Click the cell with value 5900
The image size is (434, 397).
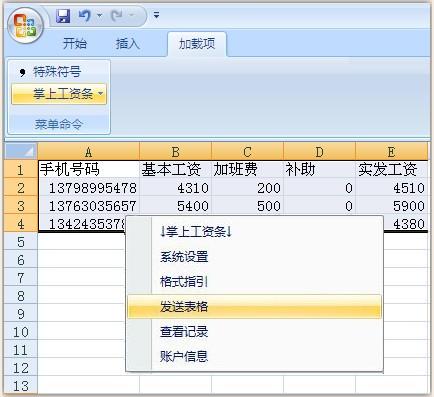point(392,206)
